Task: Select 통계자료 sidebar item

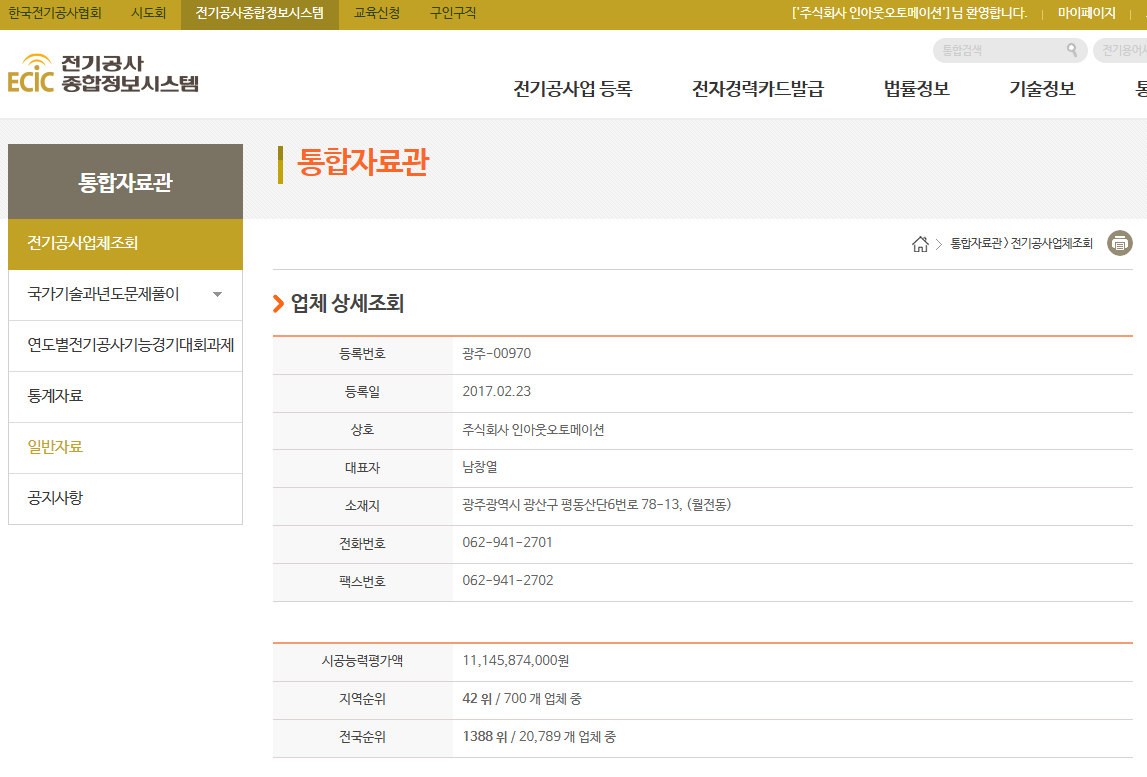Action: pos(125,397)
